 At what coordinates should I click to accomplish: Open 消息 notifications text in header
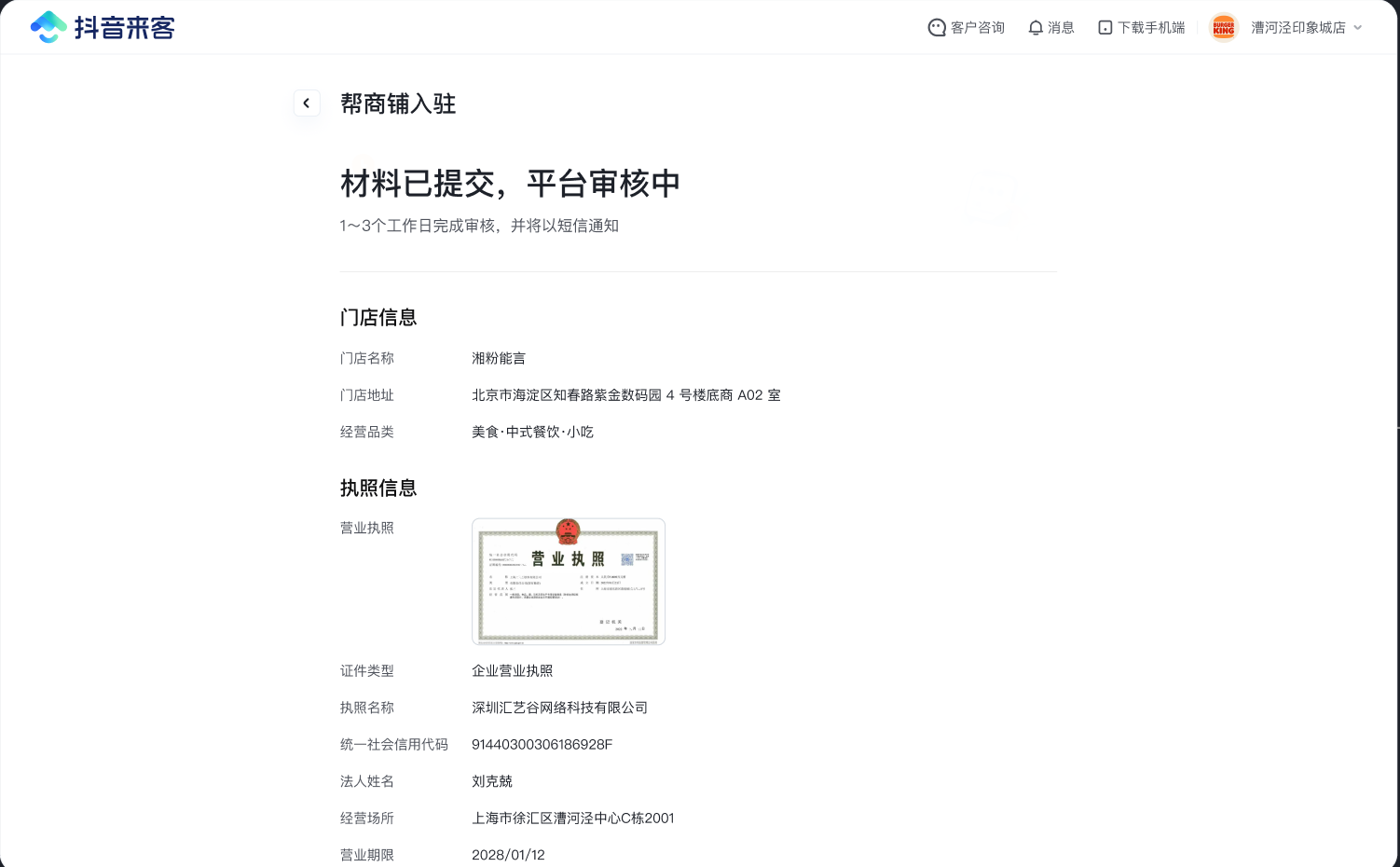pyautogui.click(x=1061, y=28)
